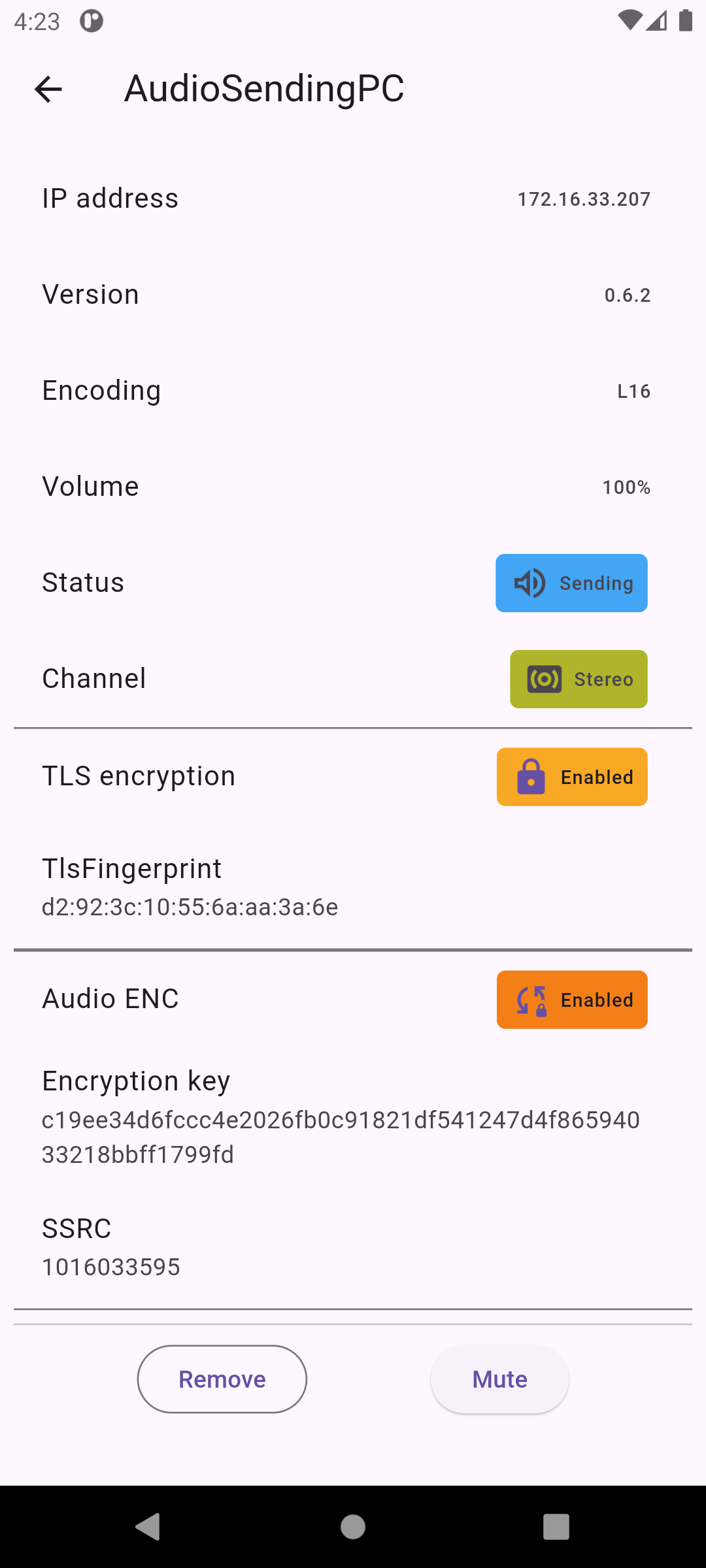Toggle TLS encryption Enabled badge

tap(572, 777)
